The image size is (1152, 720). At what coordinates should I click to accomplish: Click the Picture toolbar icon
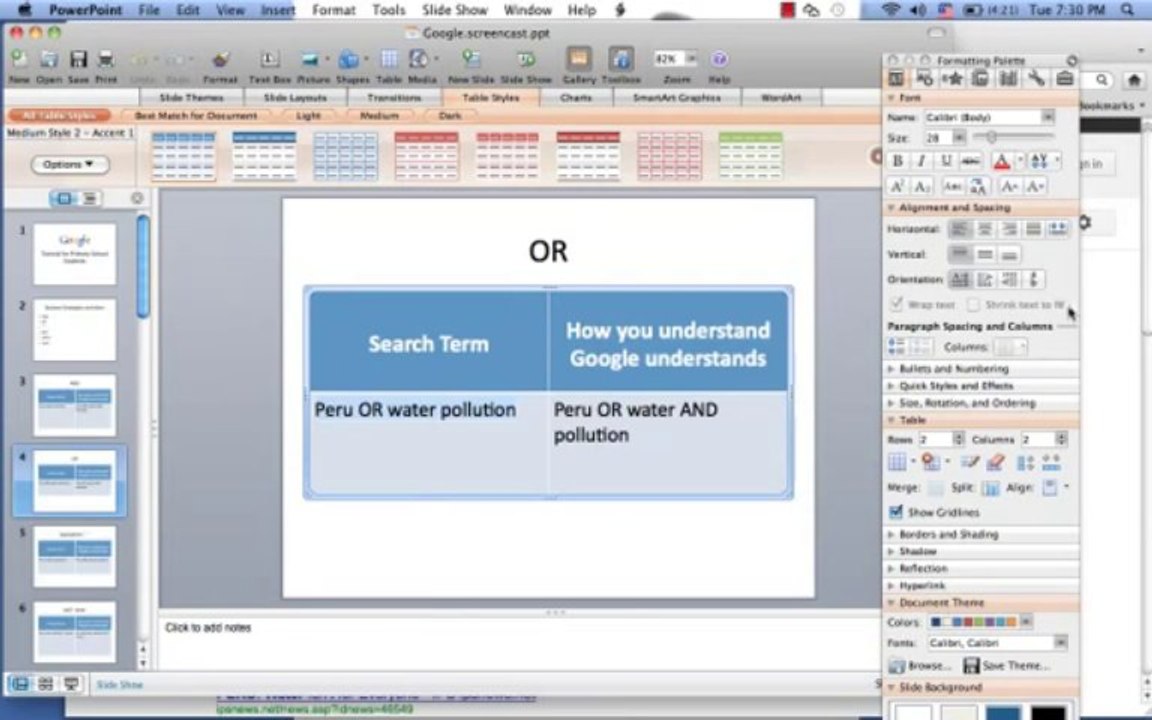pos(311,60)
